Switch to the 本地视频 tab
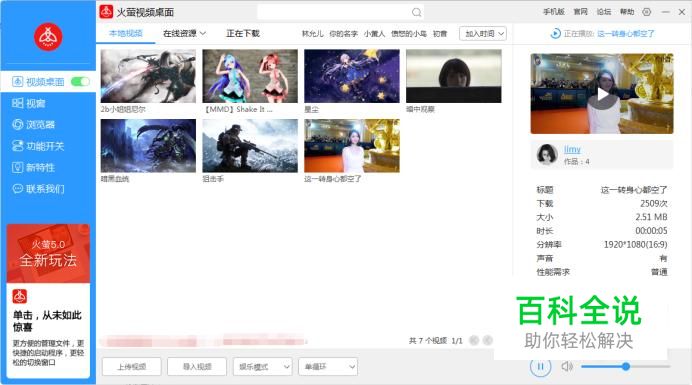The height and width of the screenshot is (385, 692). 126,33
